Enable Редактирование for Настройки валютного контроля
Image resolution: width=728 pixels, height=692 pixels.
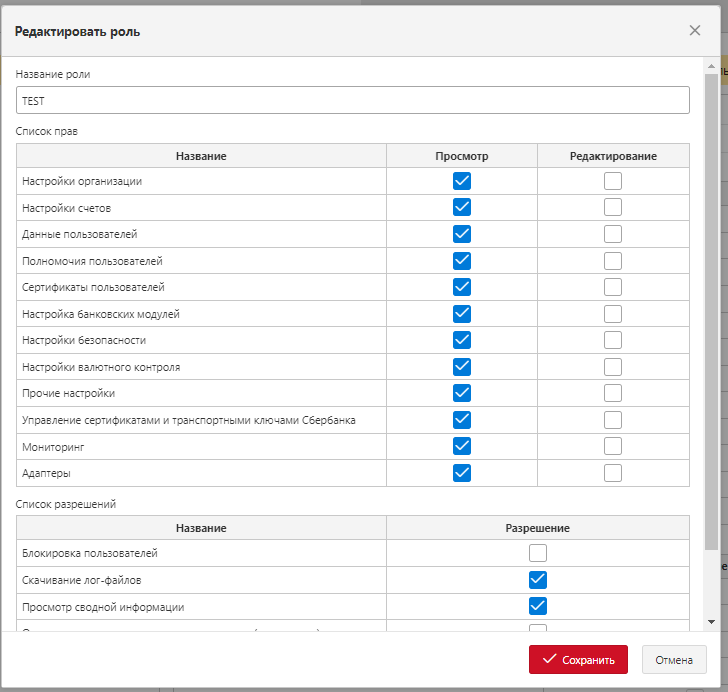coord(613,367)
